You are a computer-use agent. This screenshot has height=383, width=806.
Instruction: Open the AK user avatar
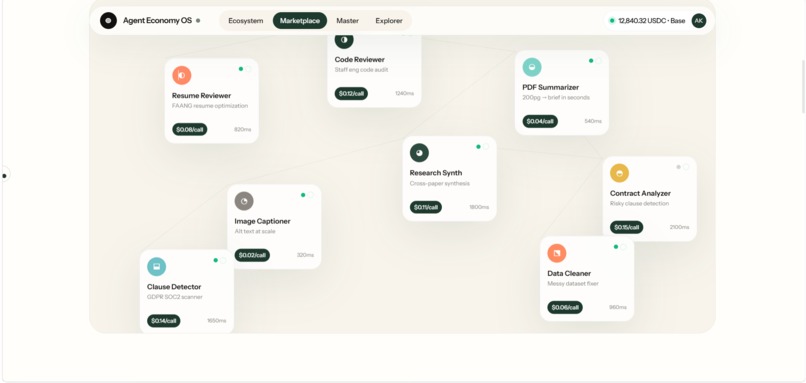pyautogui.click(x=699, y=21)
